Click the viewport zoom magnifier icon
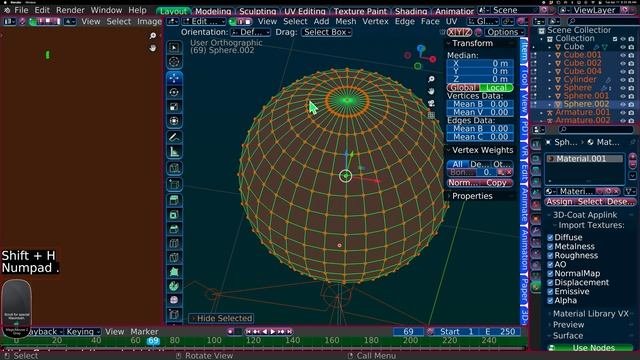Viewport: 640px width, 360px height. tap(431, 79)
